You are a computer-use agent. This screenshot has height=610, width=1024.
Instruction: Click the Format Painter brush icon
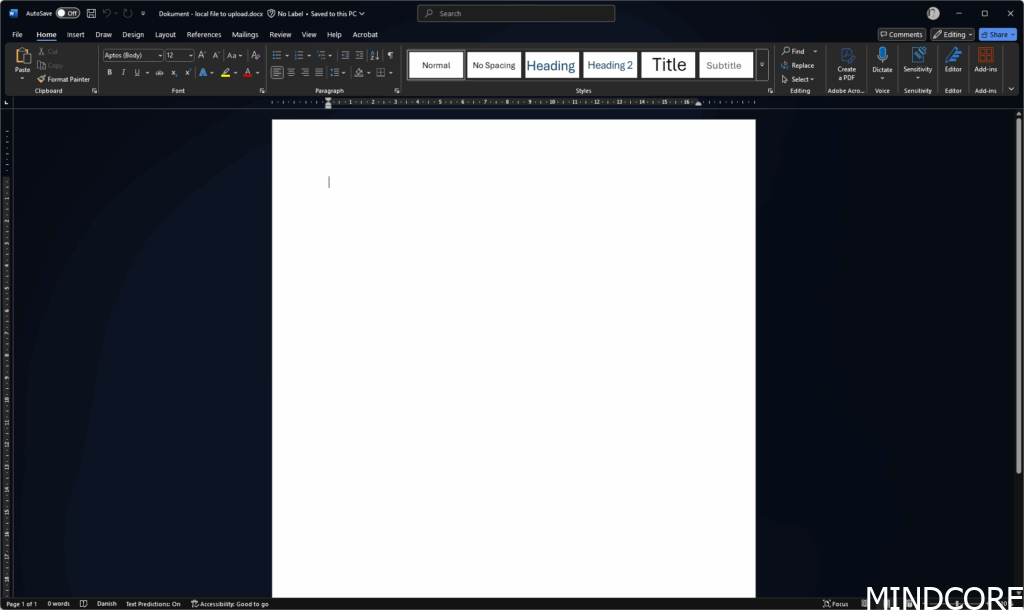42,79
